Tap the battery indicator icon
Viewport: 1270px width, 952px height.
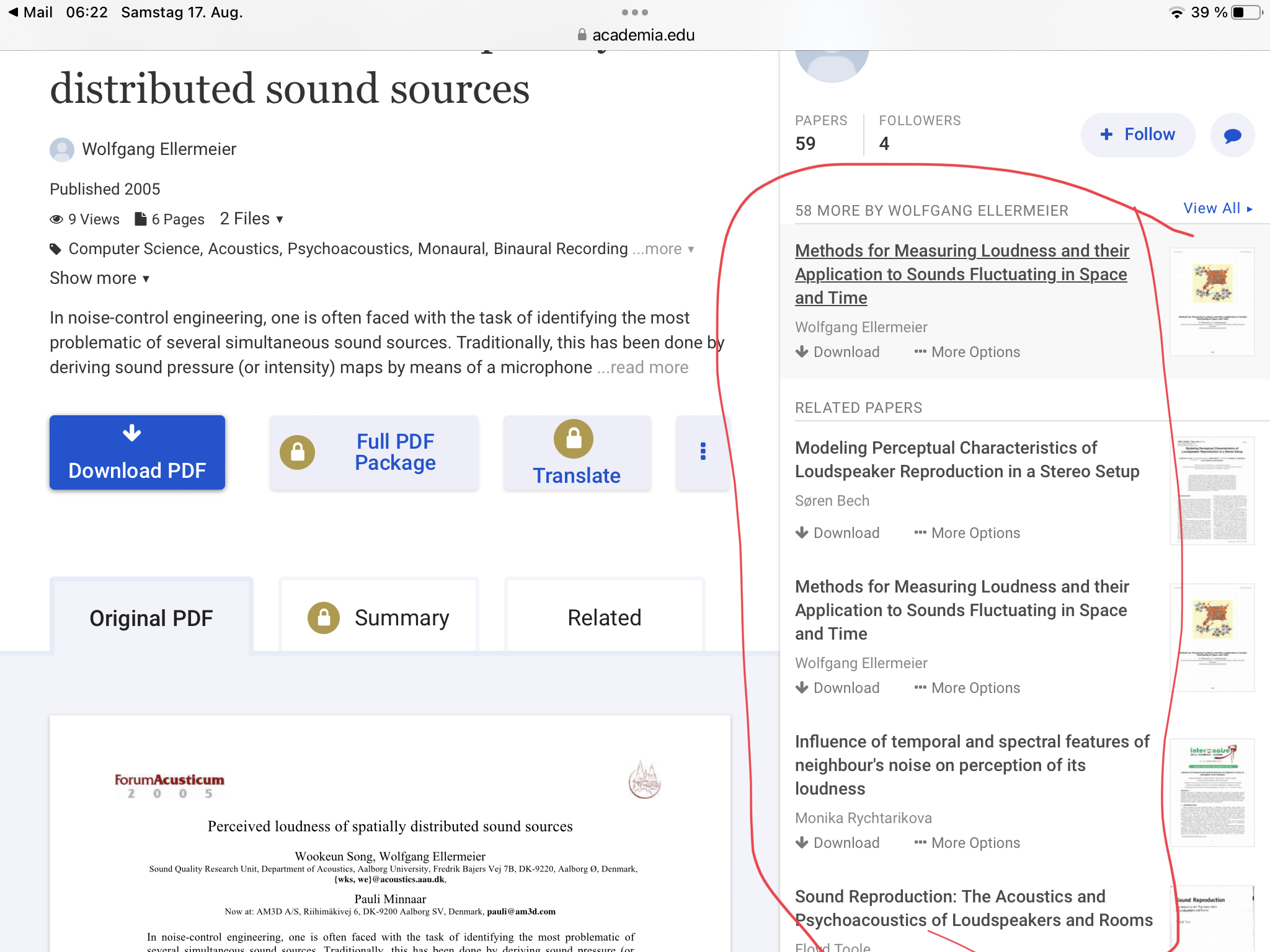(1246, 12)
